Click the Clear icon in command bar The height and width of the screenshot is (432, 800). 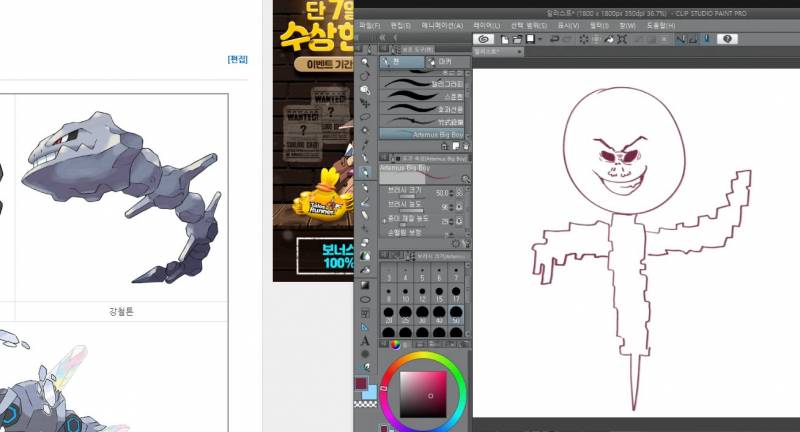(584, 39)
